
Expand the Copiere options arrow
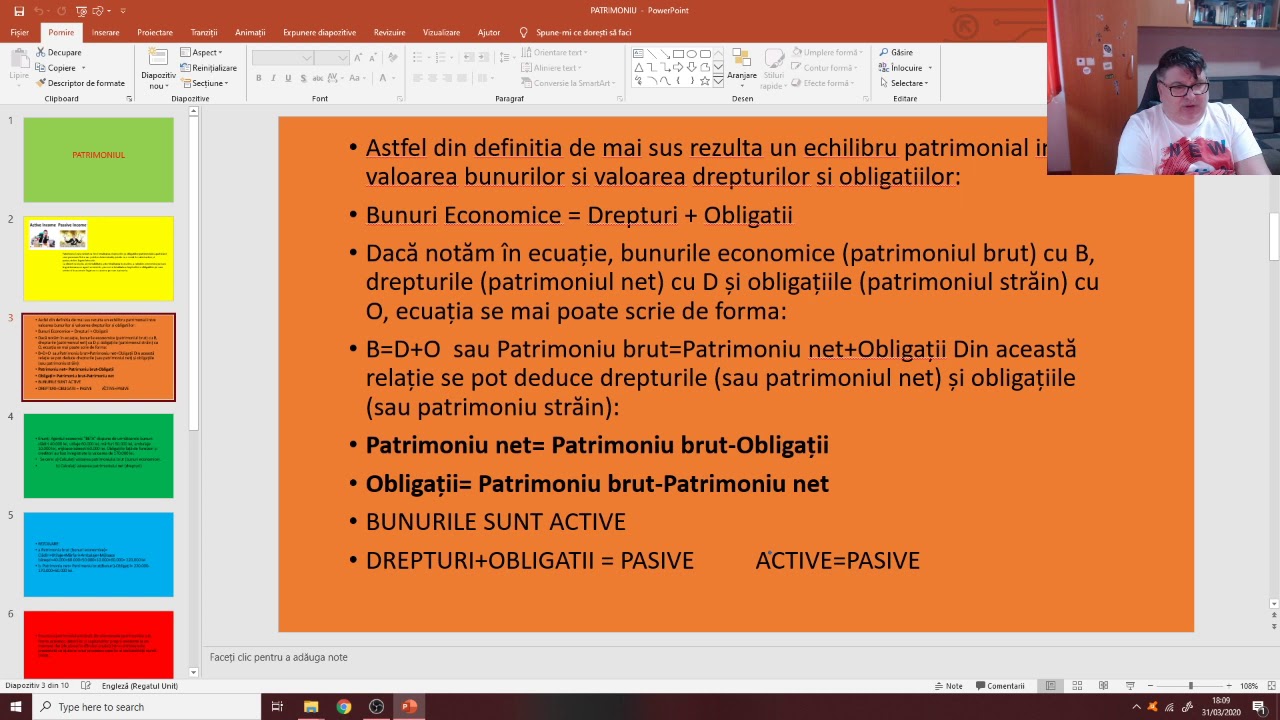pyautogui.click(x=83, y=68)
